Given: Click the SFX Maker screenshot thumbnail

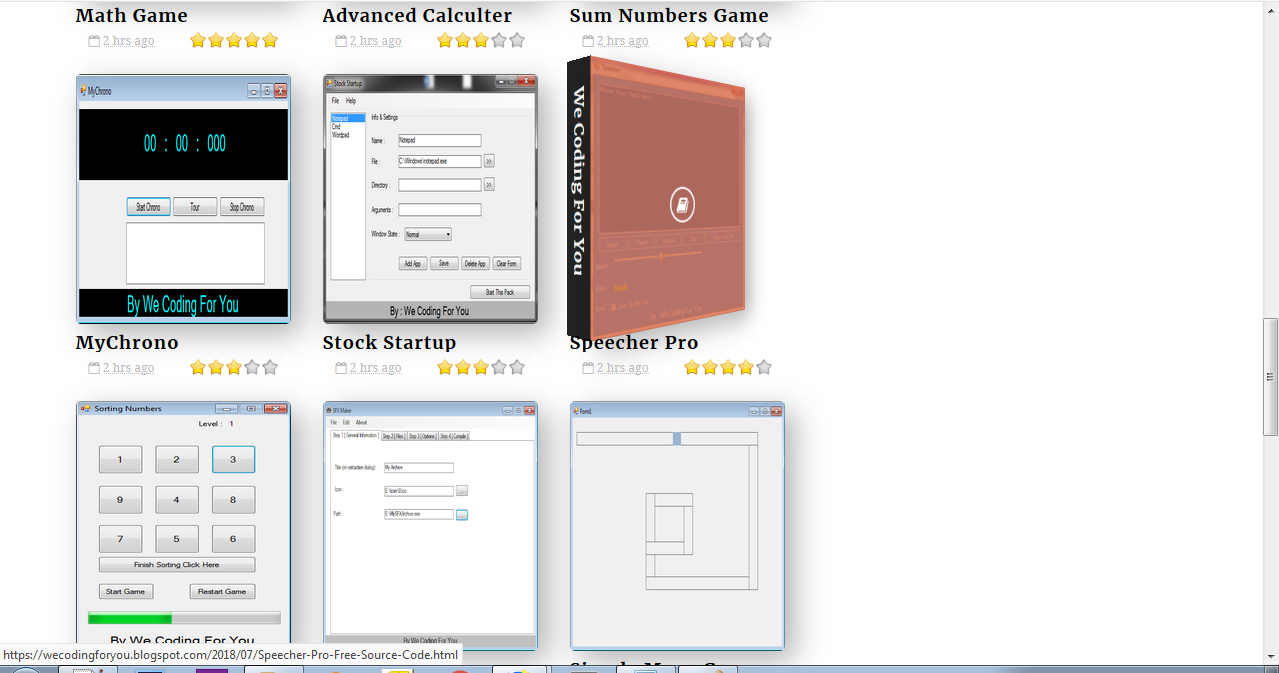Looking at the screenshot, I should [430, 525].
